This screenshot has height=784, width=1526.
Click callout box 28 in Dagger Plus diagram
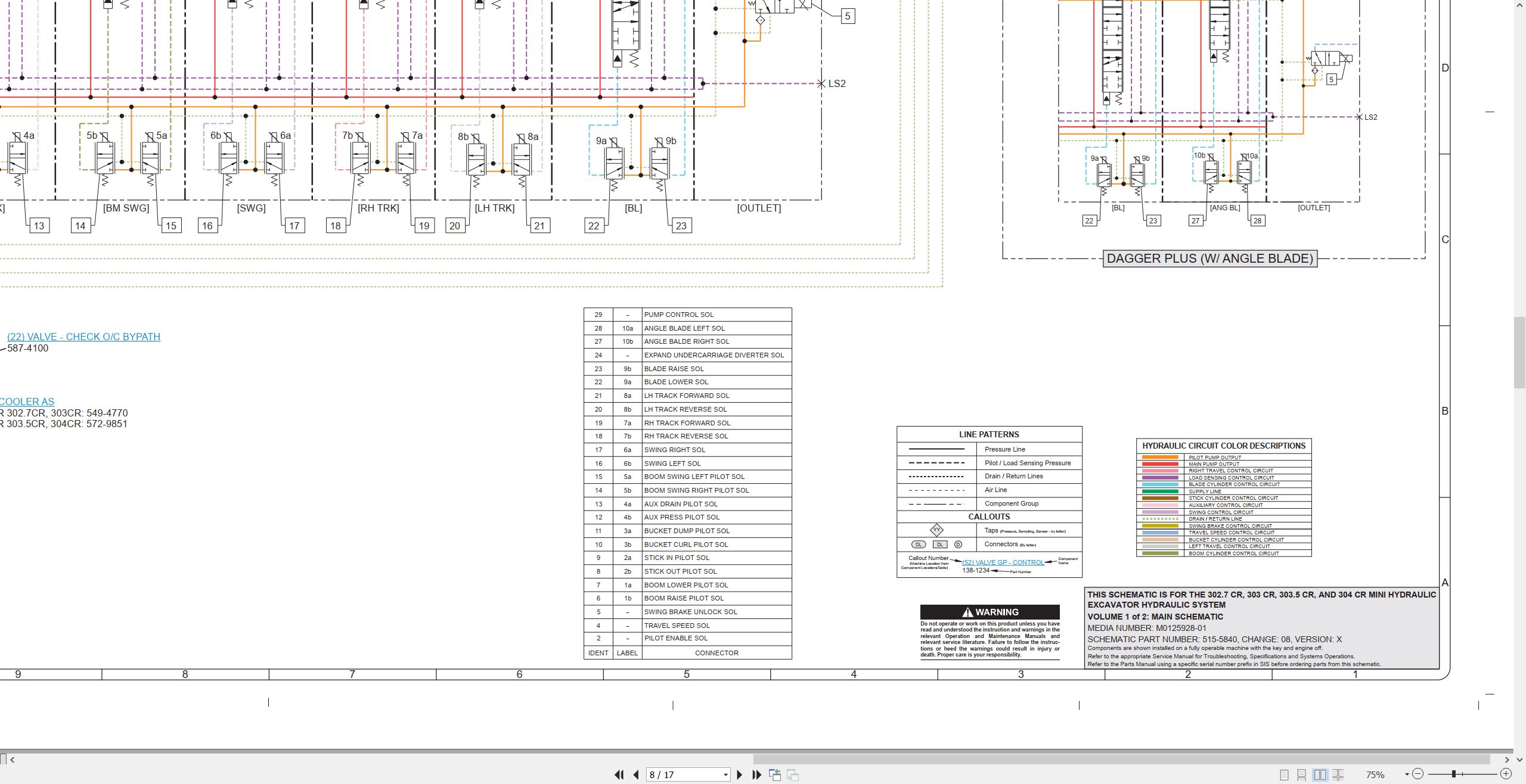pos(1257,220)
